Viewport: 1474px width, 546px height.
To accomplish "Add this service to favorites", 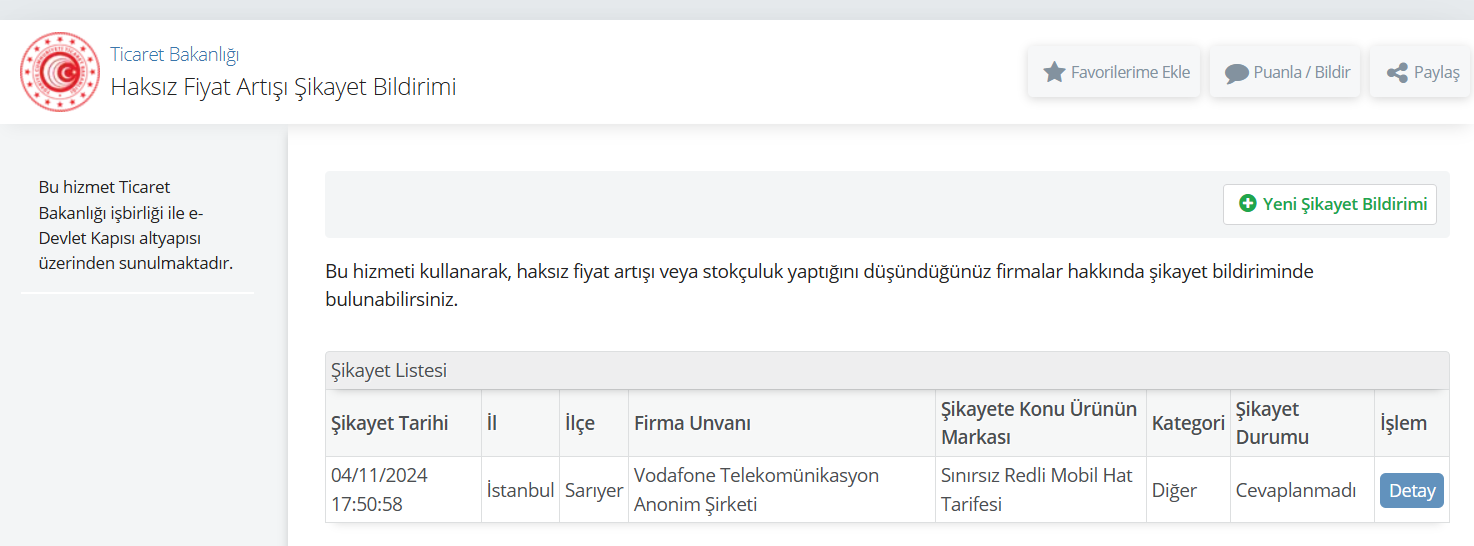I will [x=1114, y=72].
